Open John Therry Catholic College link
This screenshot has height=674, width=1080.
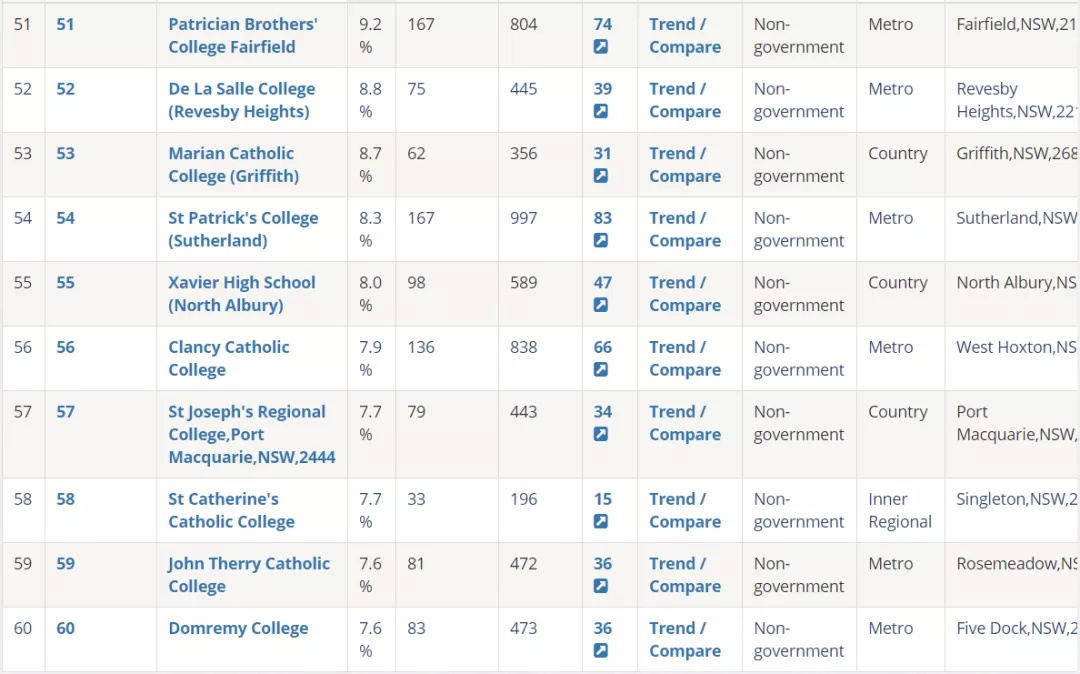tap(249, 575)
